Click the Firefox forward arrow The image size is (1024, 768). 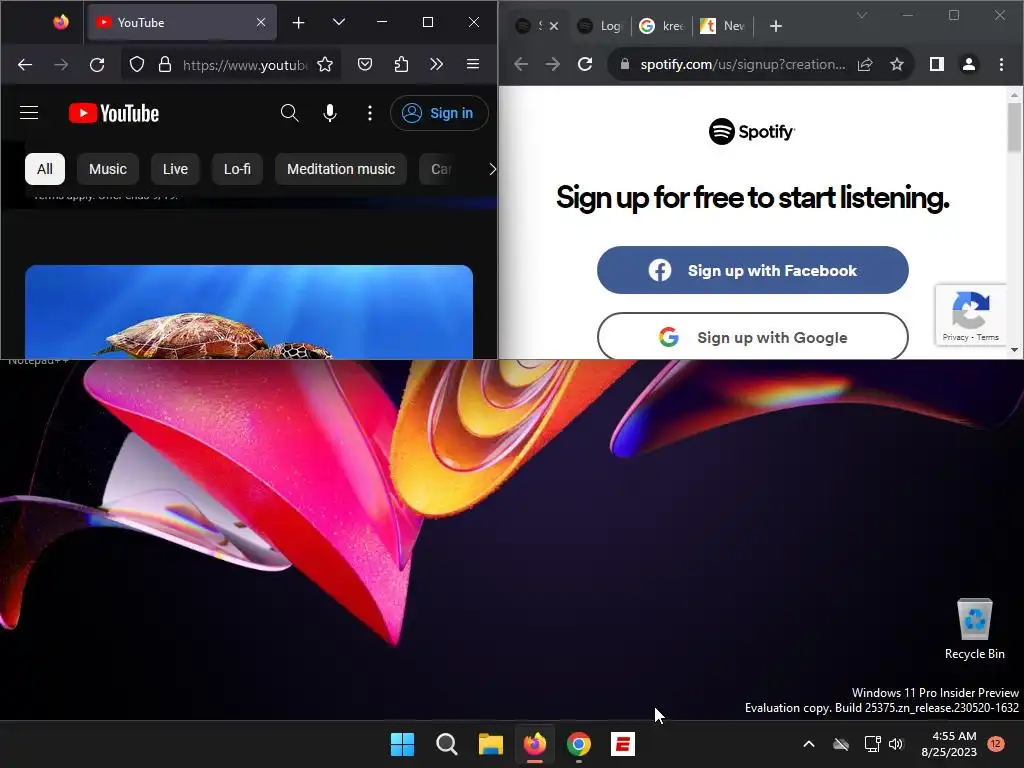(x=61, y=65)
